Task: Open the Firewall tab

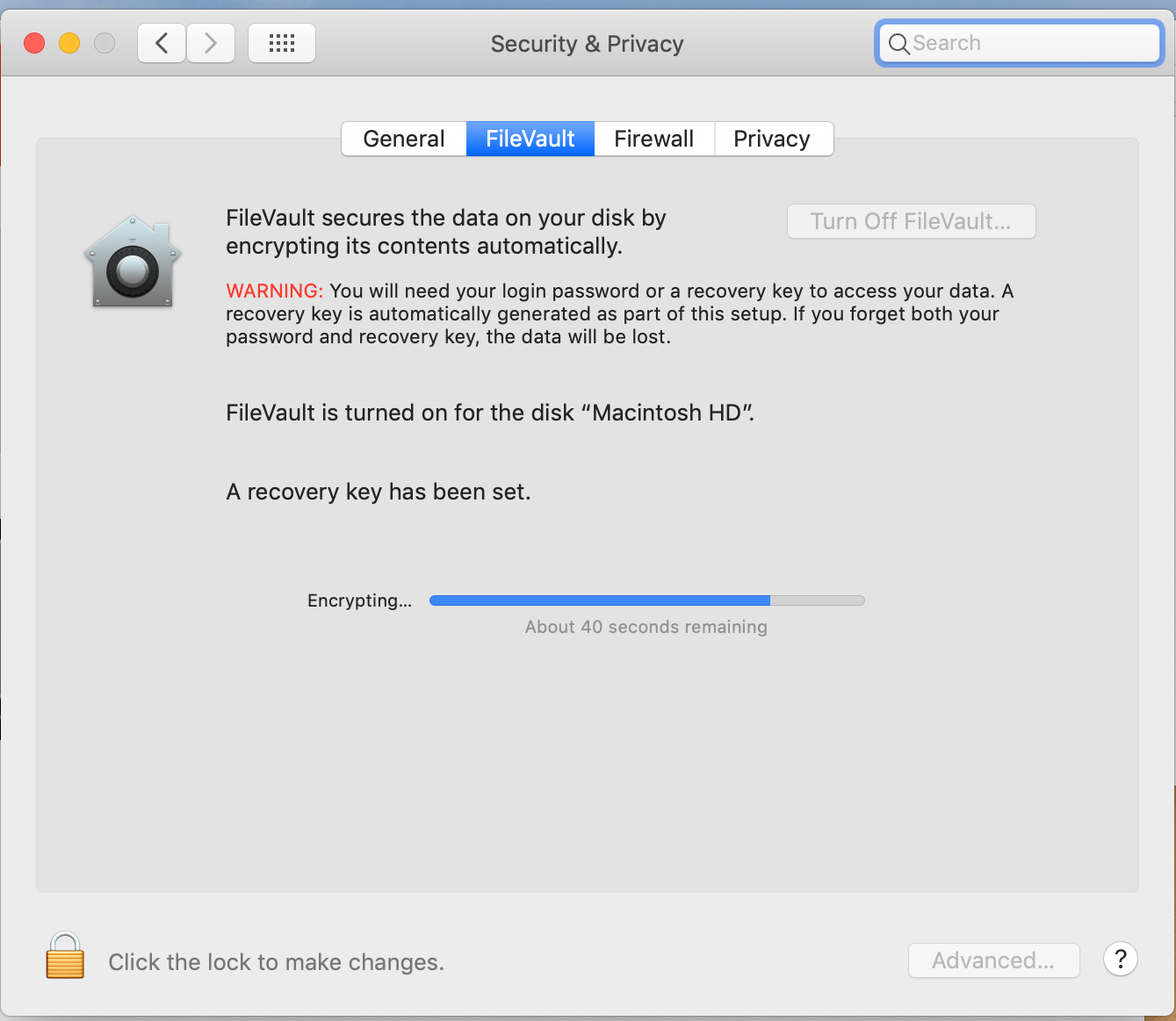Action: [x=654, y=139]
